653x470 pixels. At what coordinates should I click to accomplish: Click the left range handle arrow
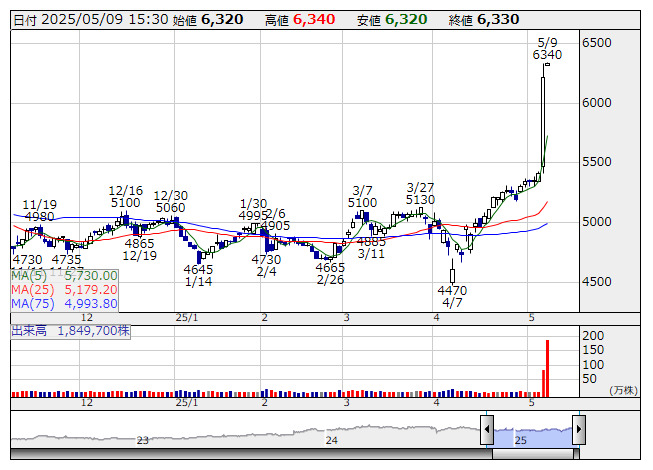[x=486, y=430]
